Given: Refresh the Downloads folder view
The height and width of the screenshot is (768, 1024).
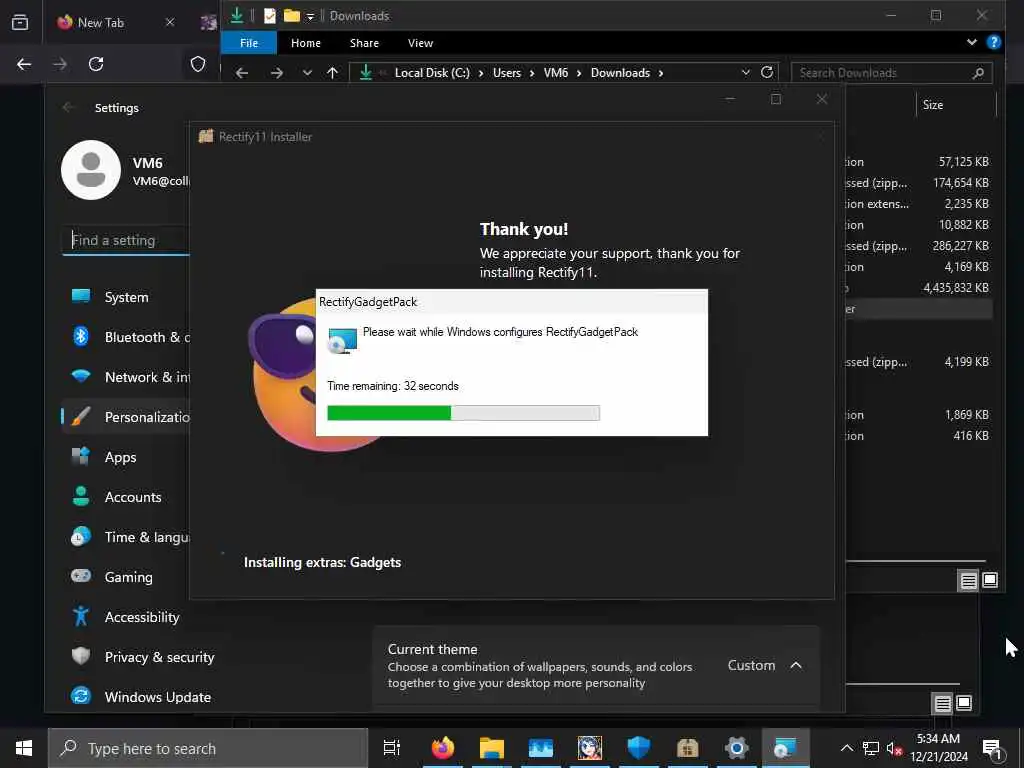Looking at the screenshot, I should pos(767,72).
